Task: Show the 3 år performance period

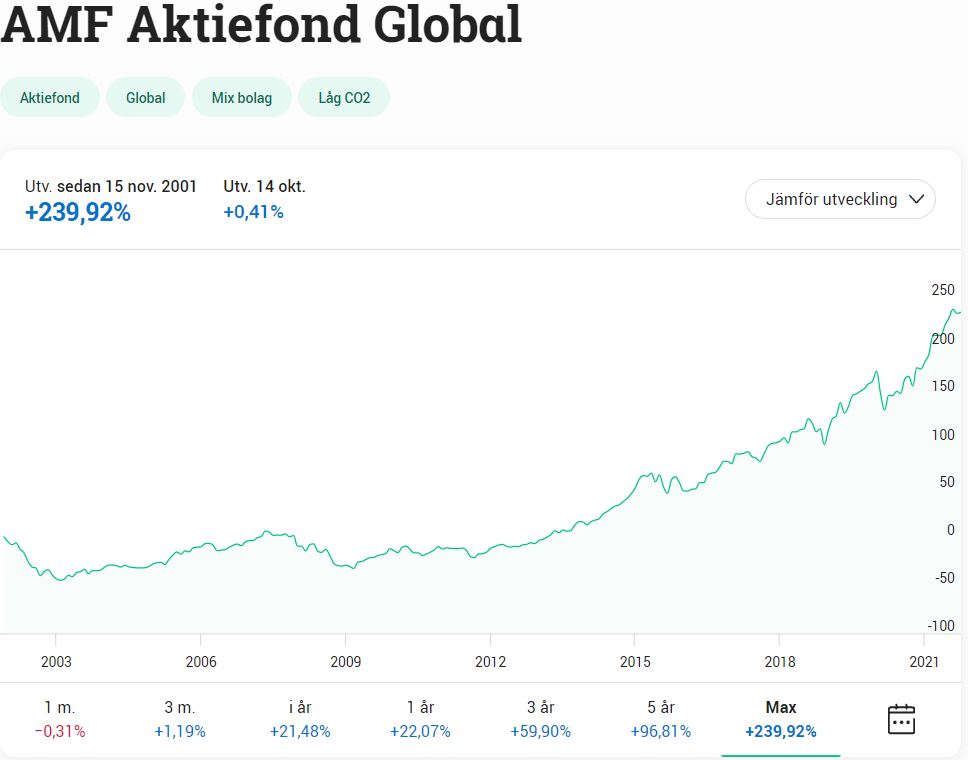Action: click(x=540, y=719)
